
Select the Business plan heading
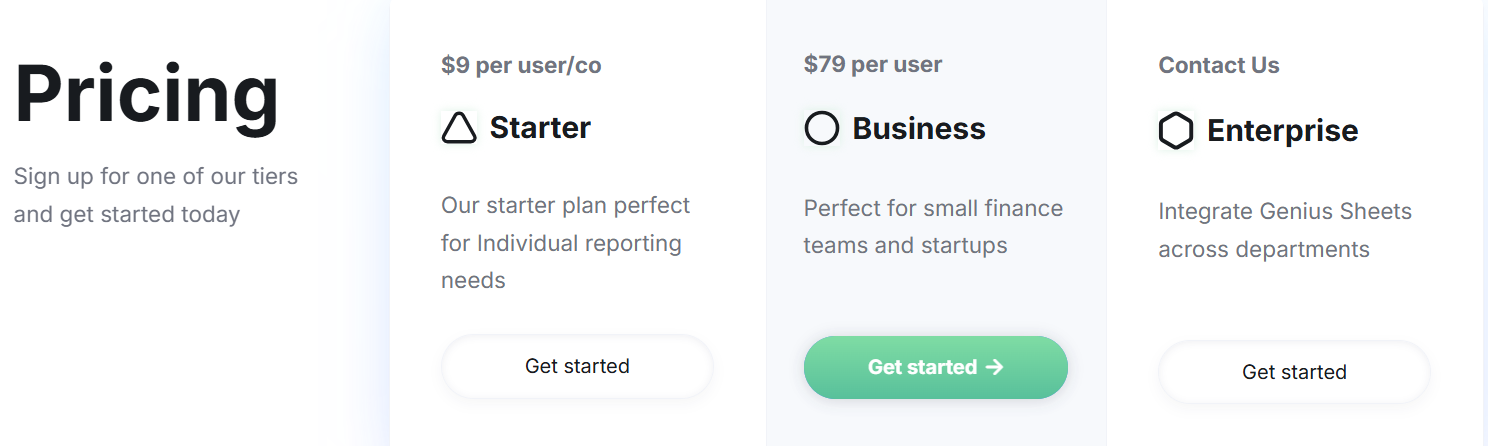click(919, 129)
